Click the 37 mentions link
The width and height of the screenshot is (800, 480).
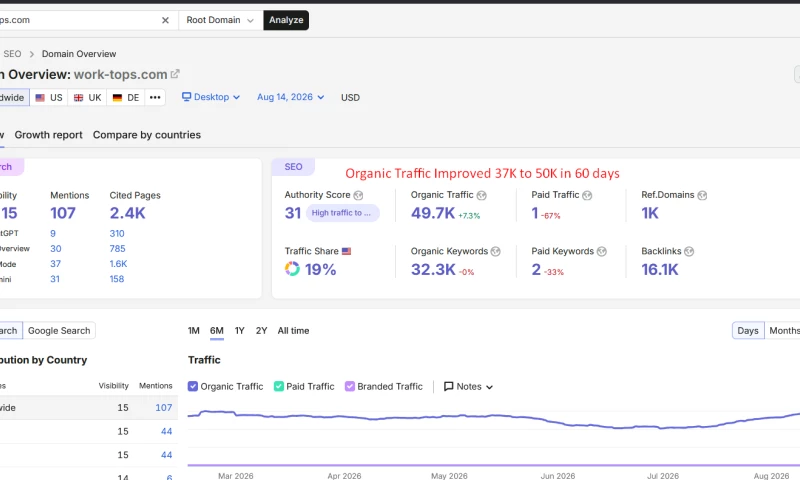point(56,264)
